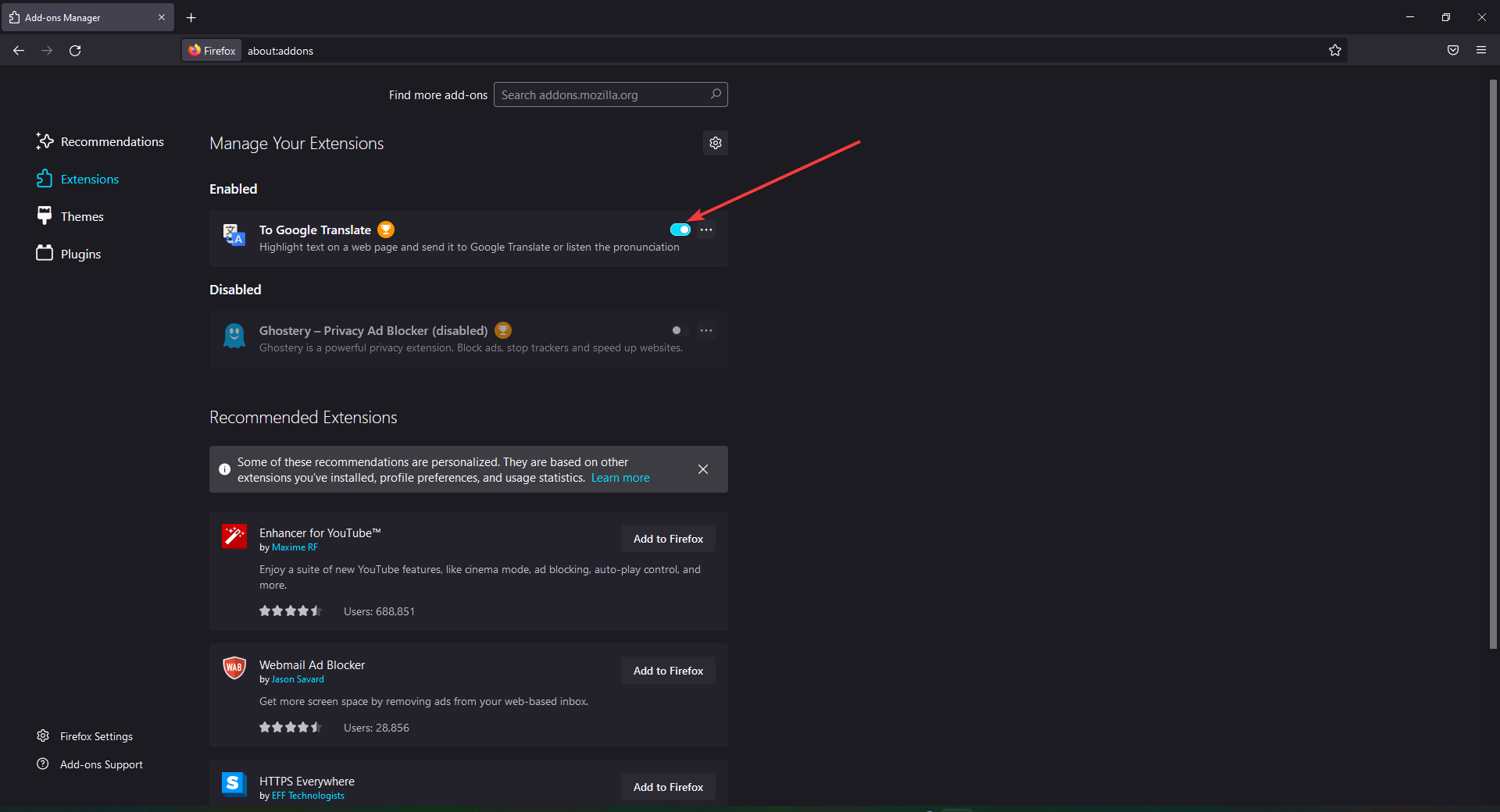
Task: Open the Plugins category
Action: (x=69, y=254)
